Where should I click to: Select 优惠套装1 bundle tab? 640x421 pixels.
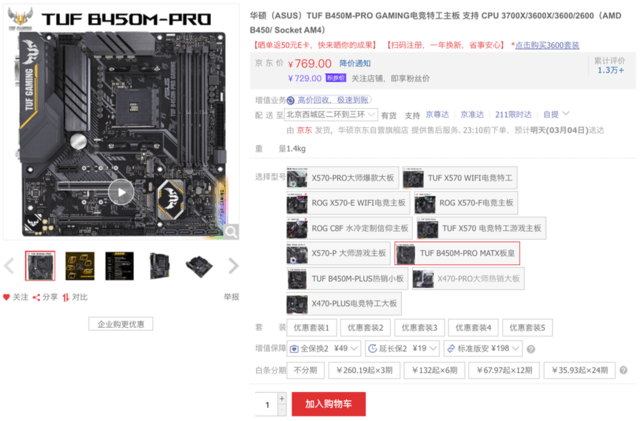[x=311, y=327]
